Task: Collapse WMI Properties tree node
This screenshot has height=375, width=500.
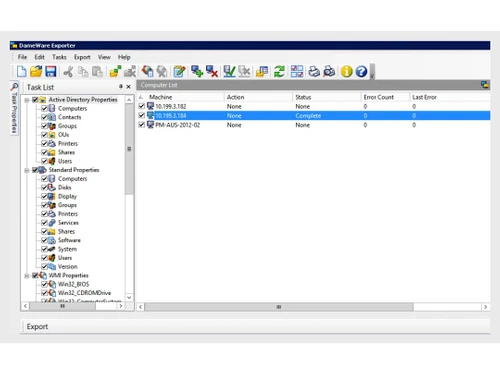Action: point(27,276)
